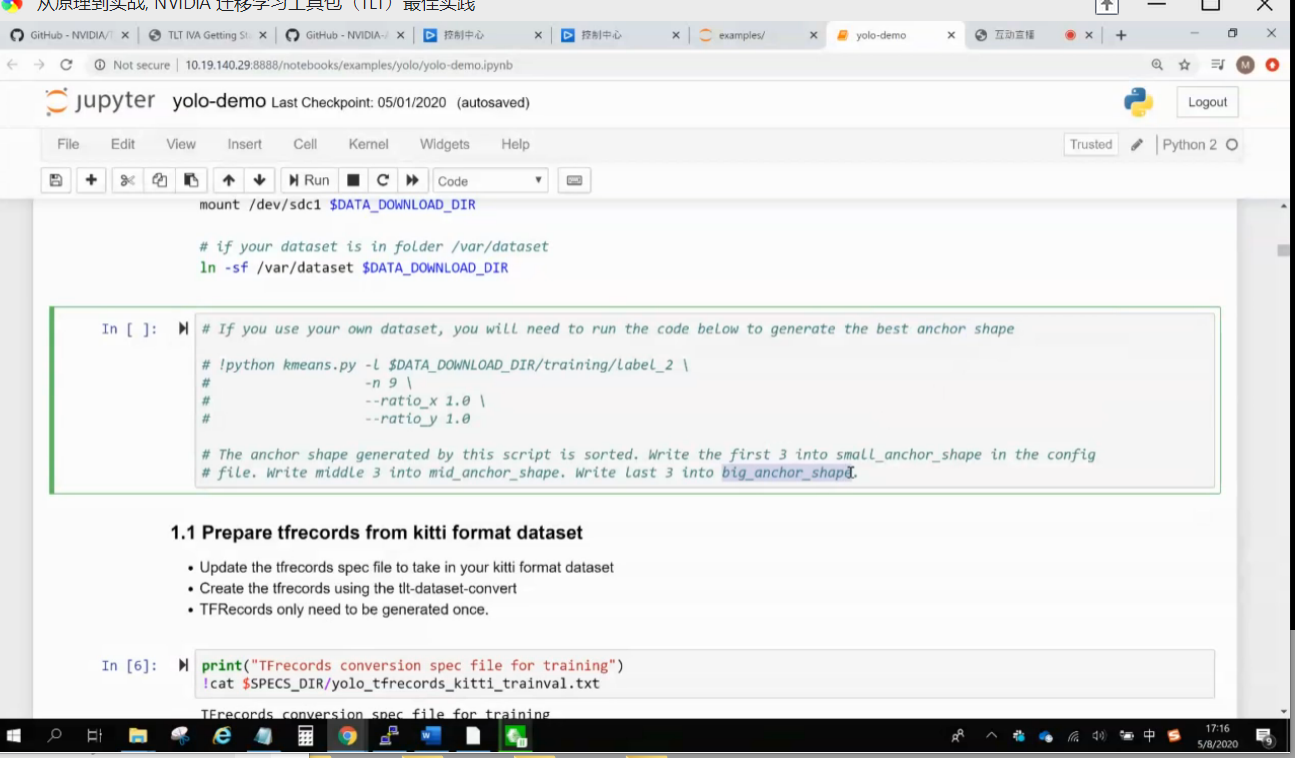Go forward with browser forward arrow
The height and width of the screenshot is (758, 1295).
pos(39,65)
